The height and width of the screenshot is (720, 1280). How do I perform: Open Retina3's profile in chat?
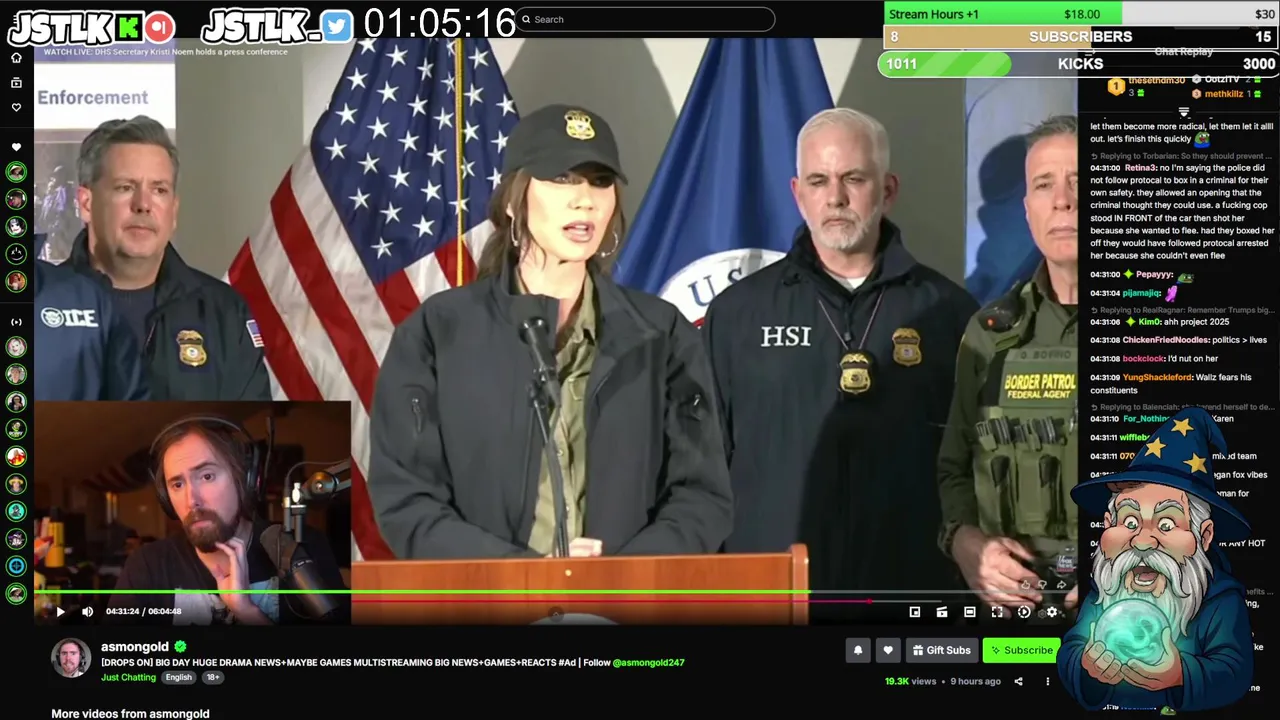pos(1140,168)
